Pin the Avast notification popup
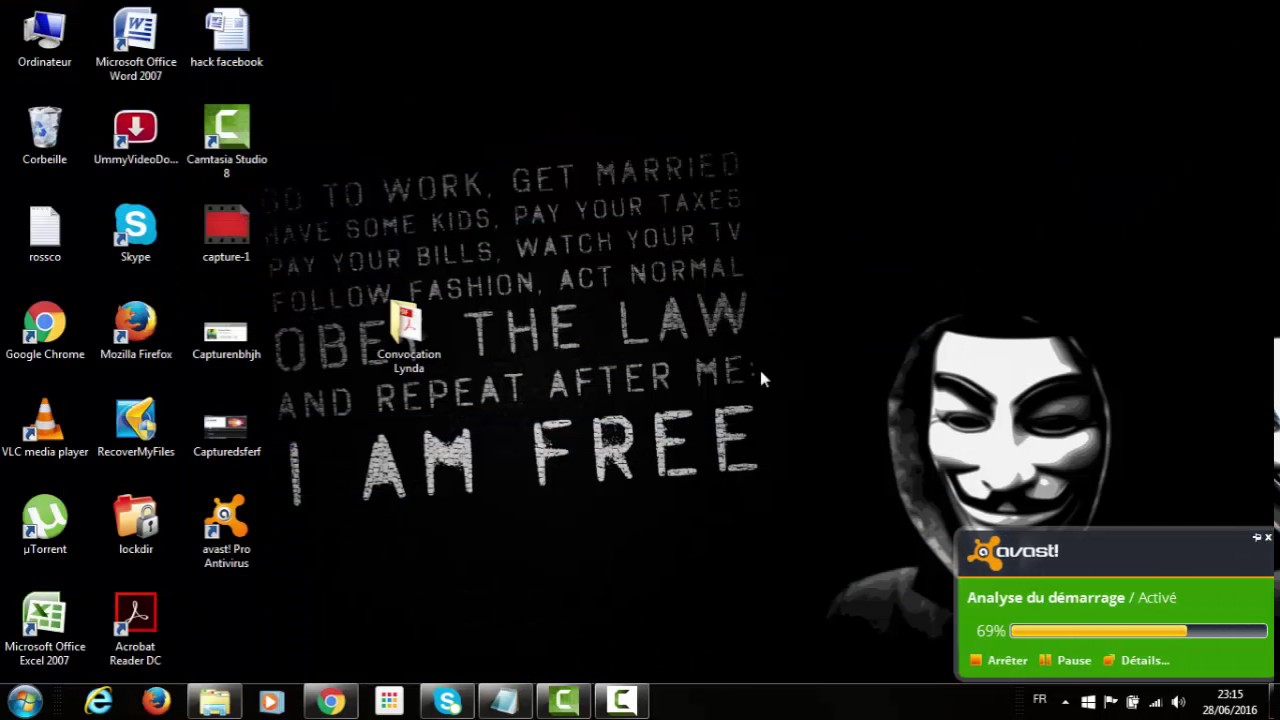Screen dimensions: 1280x720 coord(1256,537)
